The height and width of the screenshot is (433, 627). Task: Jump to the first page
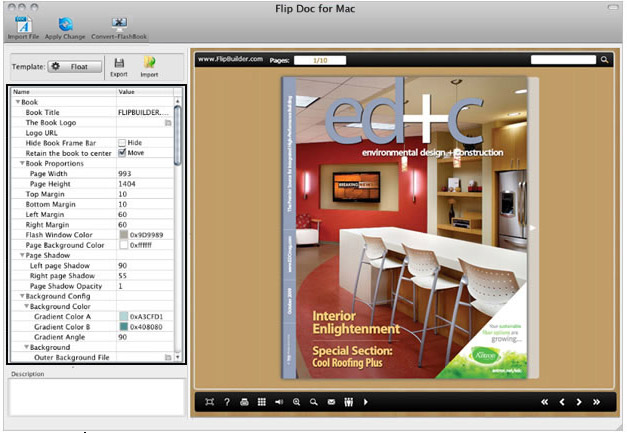[x=544, y=402]
